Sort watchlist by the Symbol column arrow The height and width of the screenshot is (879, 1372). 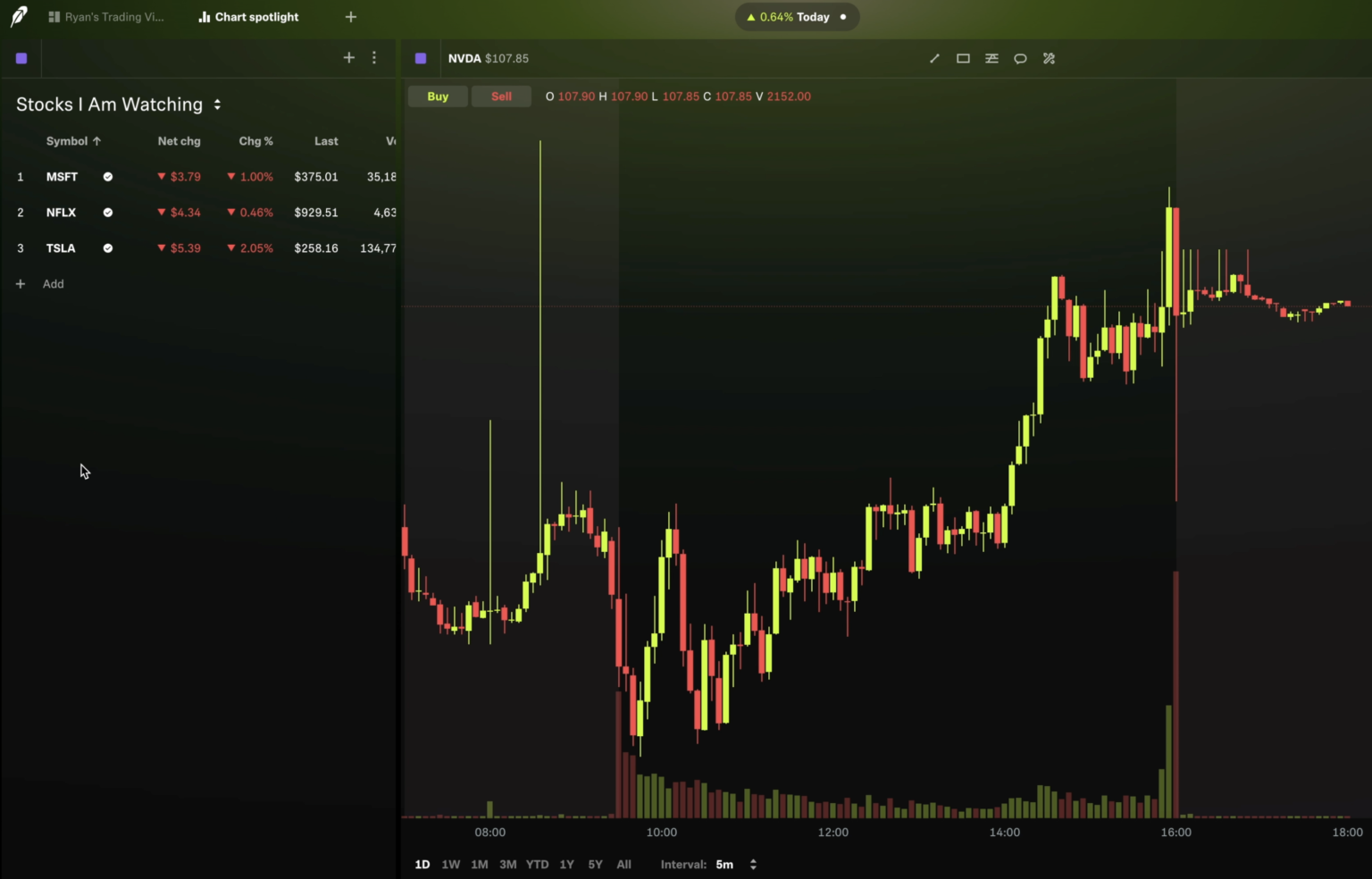click(97, 140)
